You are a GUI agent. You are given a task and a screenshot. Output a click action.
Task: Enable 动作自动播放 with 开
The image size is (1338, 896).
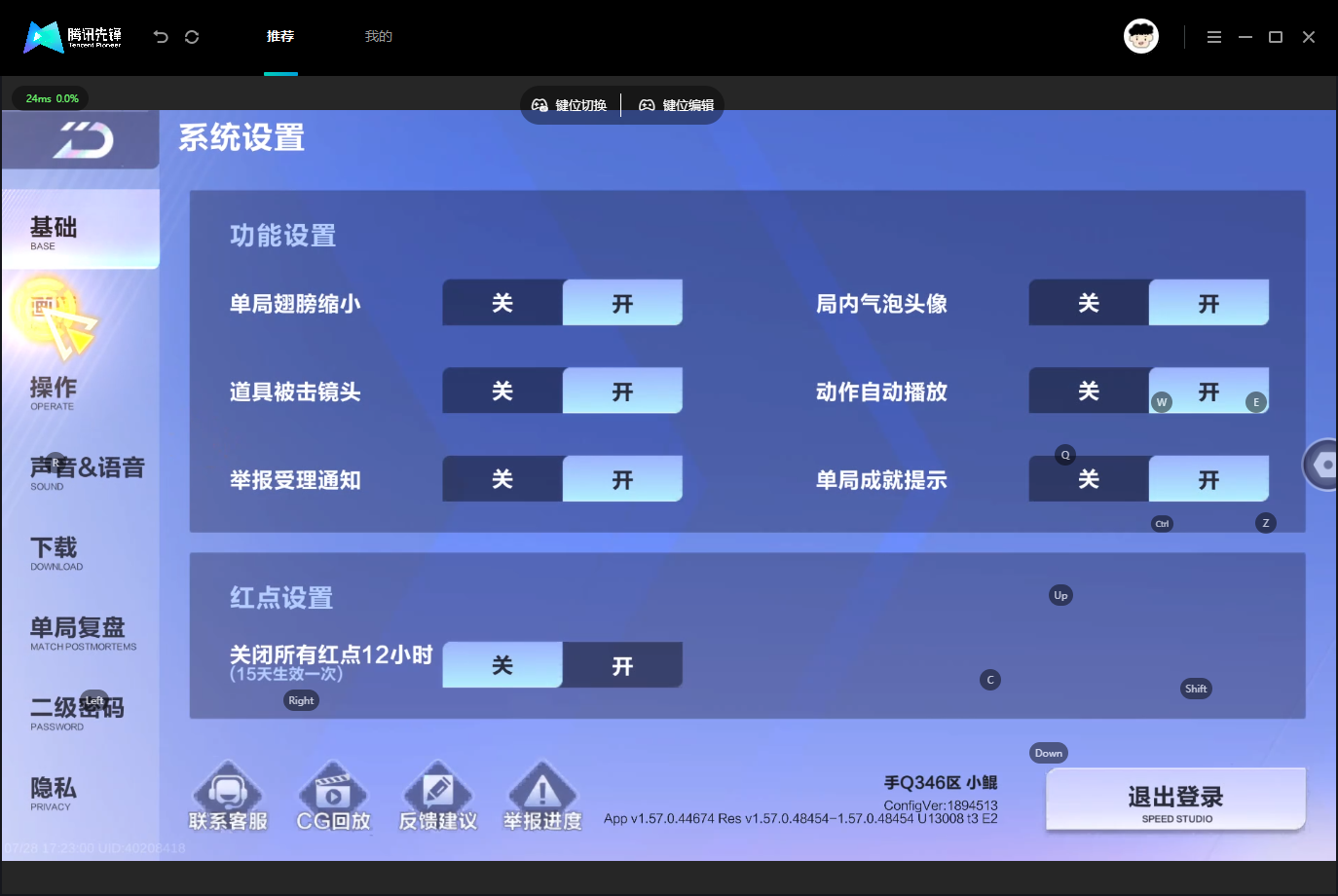(1208, 391)
